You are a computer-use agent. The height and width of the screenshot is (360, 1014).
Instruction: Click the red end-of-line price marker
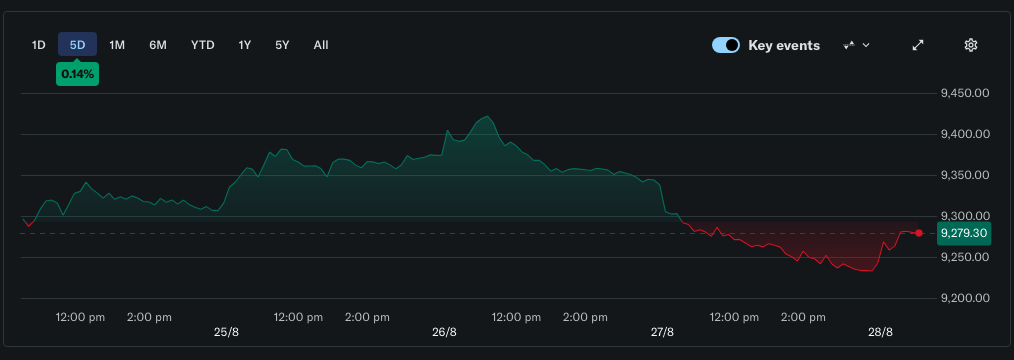pos(919,233)
